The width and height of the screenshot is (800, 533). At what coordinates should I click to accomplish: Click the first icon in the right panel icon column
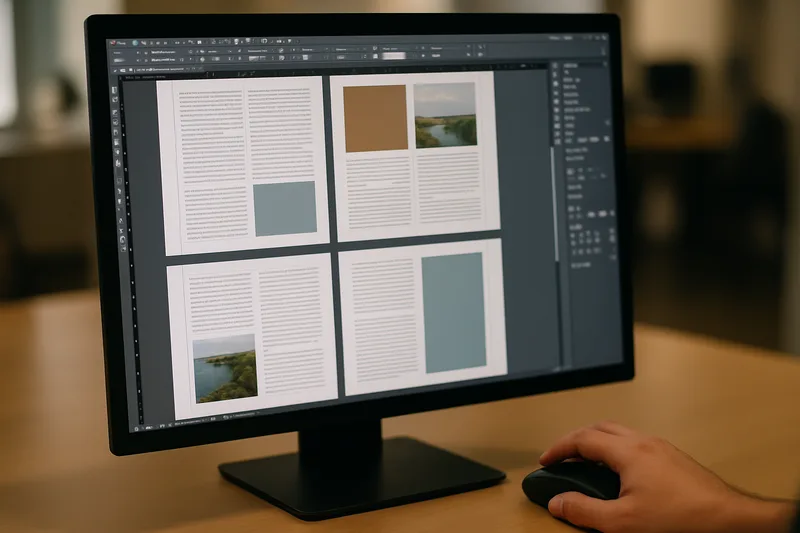pos(556,66)
